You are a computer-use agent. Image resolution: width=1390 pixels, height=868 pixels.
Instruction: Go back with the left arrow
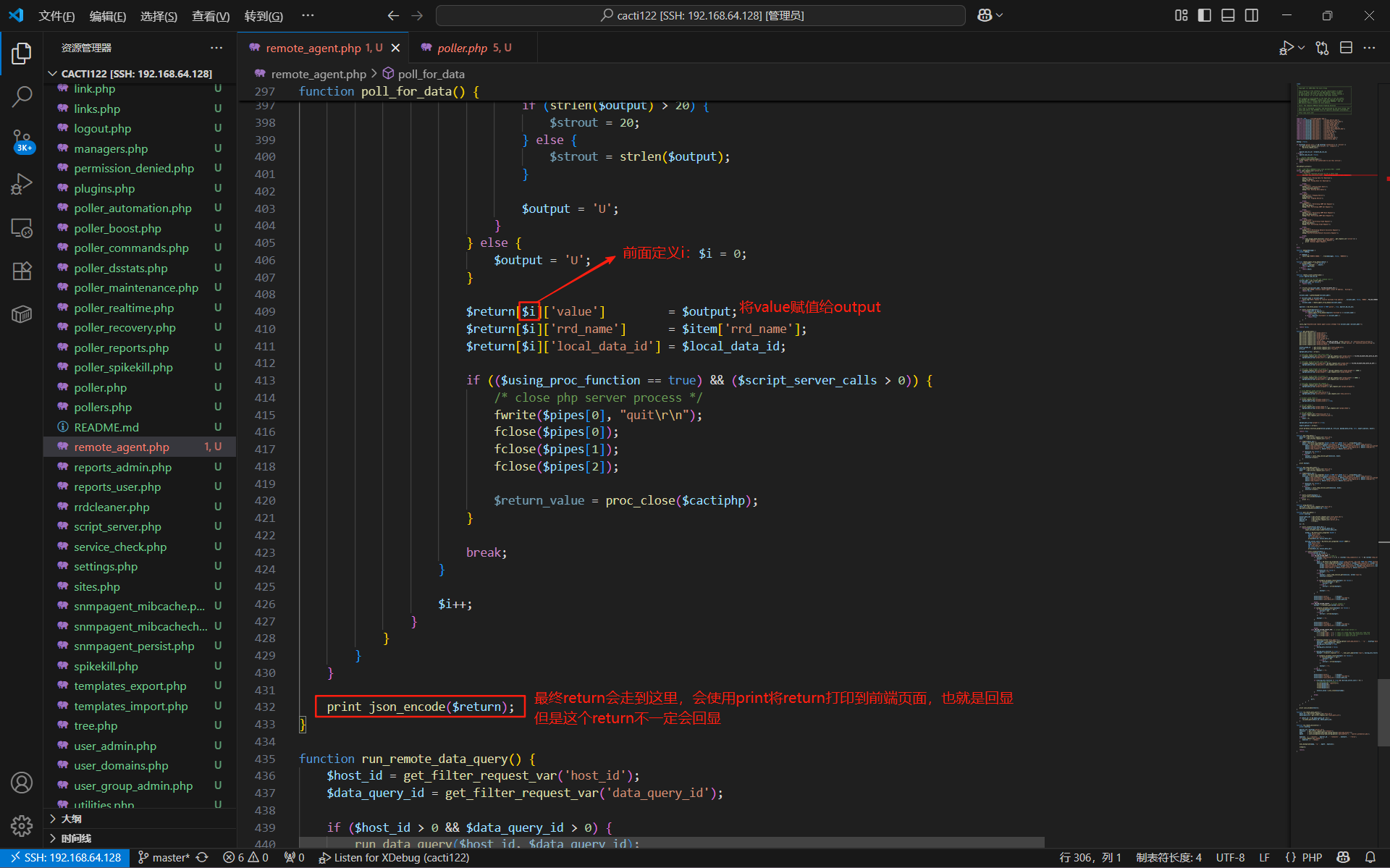393,15
